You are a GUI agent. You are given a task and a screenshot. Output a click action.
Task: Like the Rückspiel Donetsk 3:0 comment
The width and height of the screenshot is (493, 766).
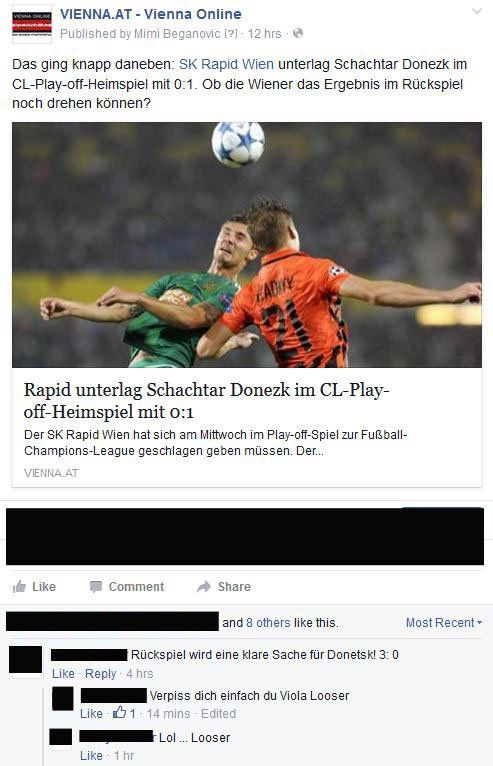click(63, 674)
